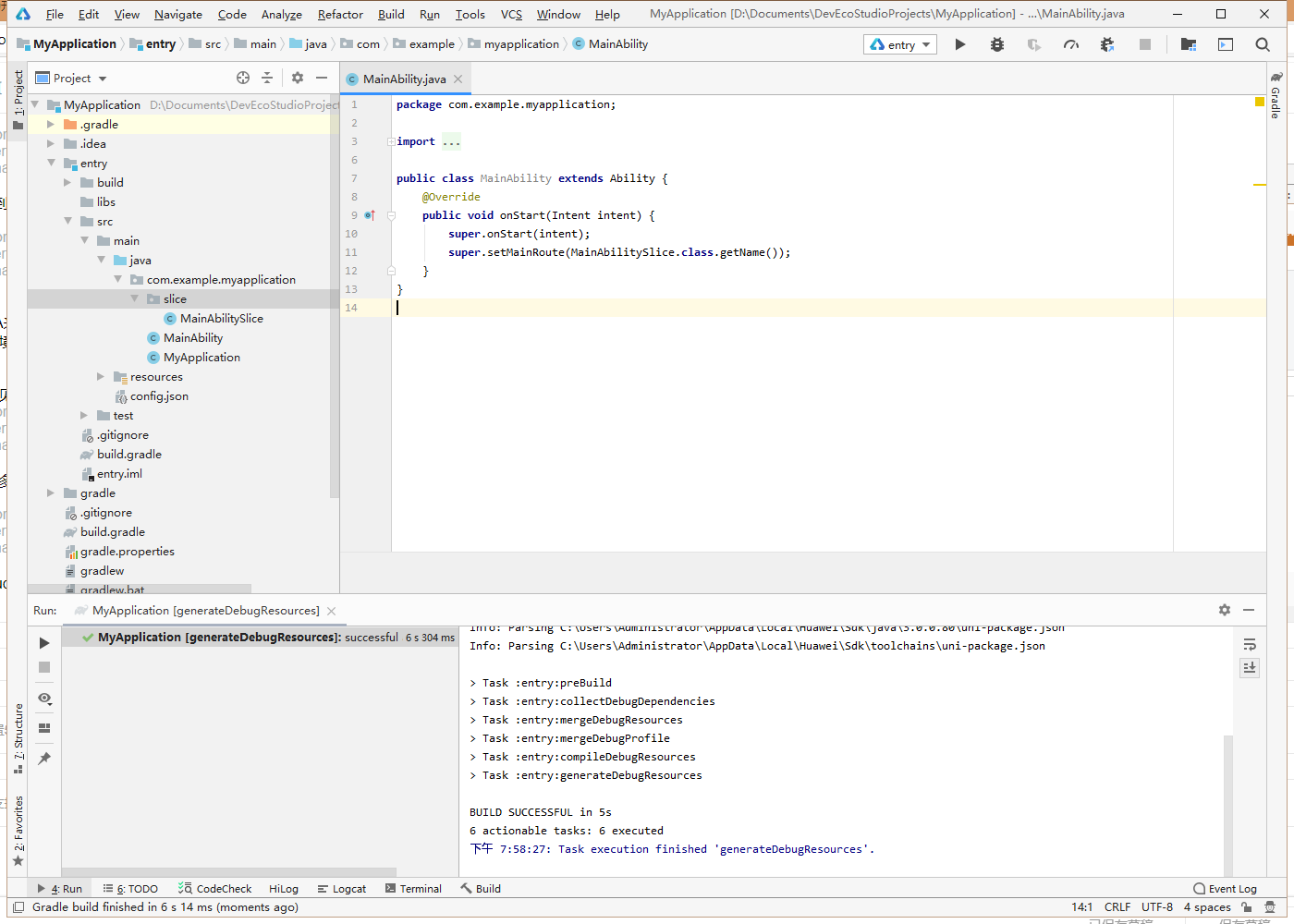The width and height of the screenshot is (1294, 924).
Task: Click the yellow inspection indicator in editor
Action: pyautogui.click(x=1259, y=102)
